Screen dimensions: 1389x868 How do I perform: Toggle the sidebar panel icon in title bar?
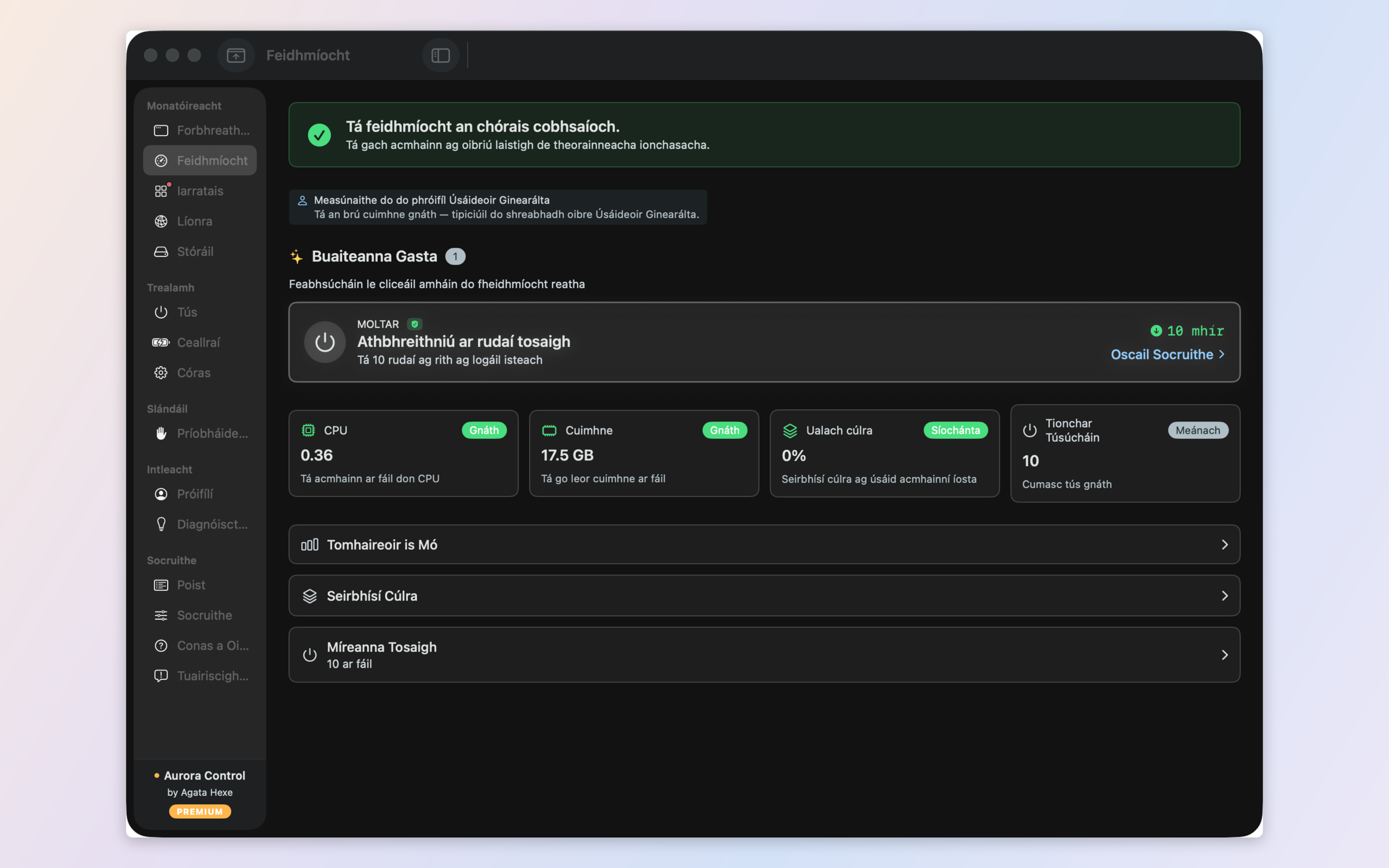[440, 55]
